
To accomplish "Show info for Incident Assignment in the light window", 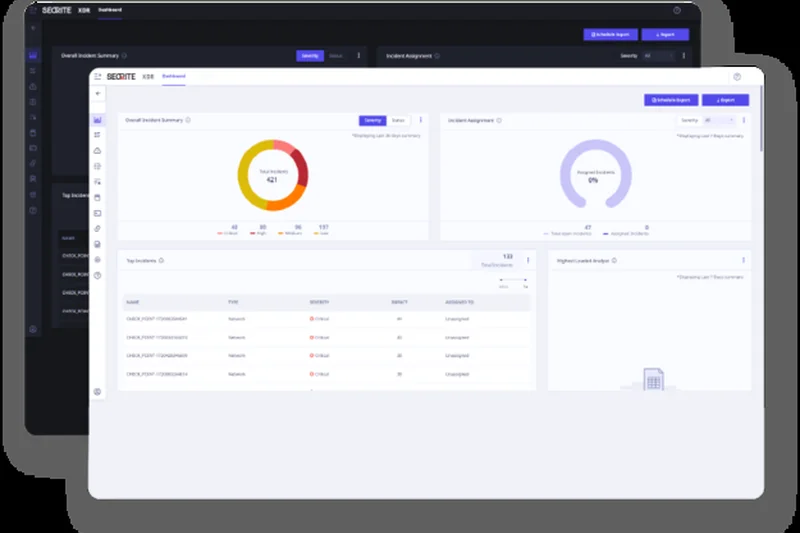I will pos(499,120).
